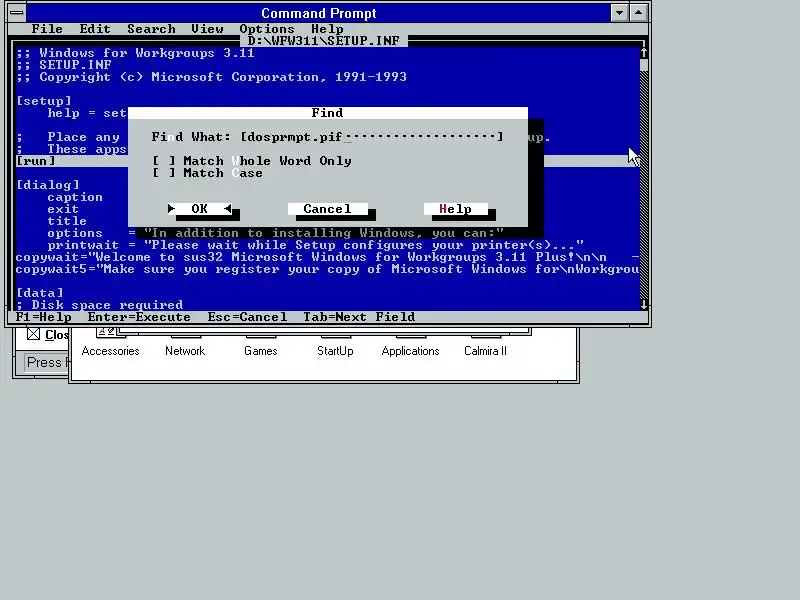
Task: Click the [setup] section header
Action: pyautogui.click(x=43, y=101)
